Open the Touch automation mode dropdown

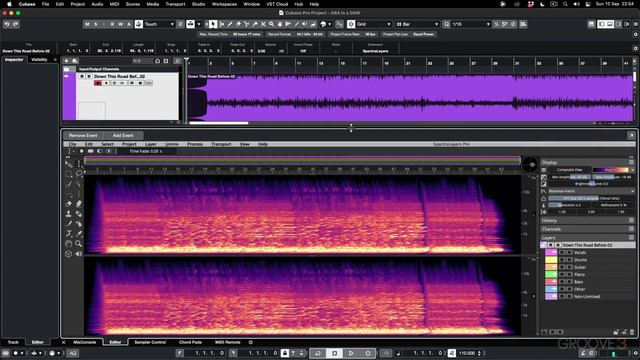(x=159, y=24)
